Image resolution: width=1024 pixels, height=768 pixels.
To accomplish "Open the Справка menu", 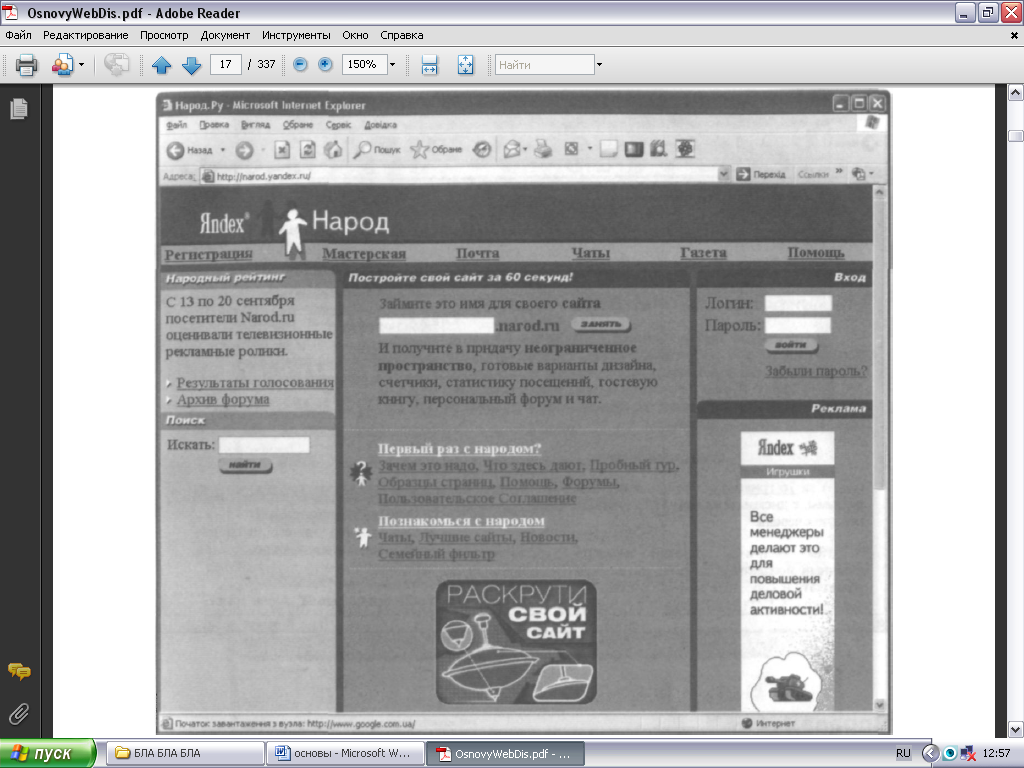I will pyautogui.click(x=402, y=35).
